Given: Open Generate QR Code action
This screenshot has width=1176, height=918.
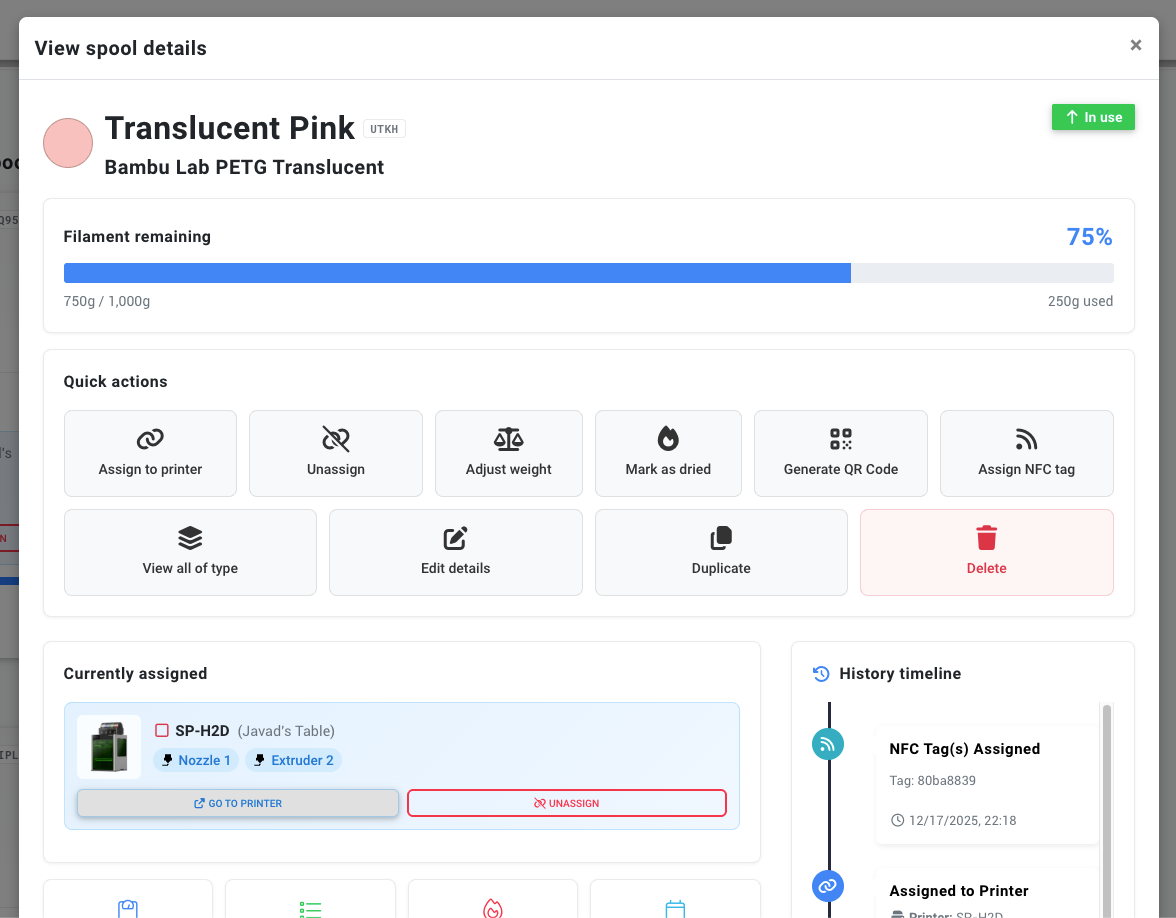Looking at the screenshot, I should tap(840, 453).
